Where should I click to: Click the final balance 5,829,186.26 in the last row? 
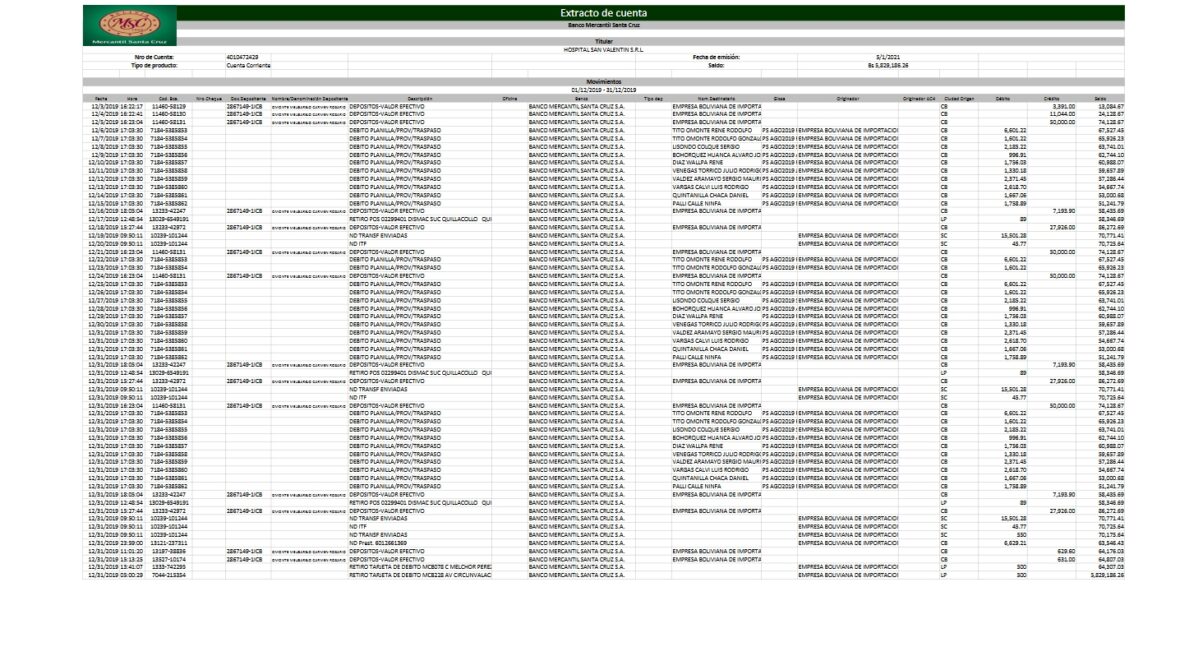pos(1107,575)
